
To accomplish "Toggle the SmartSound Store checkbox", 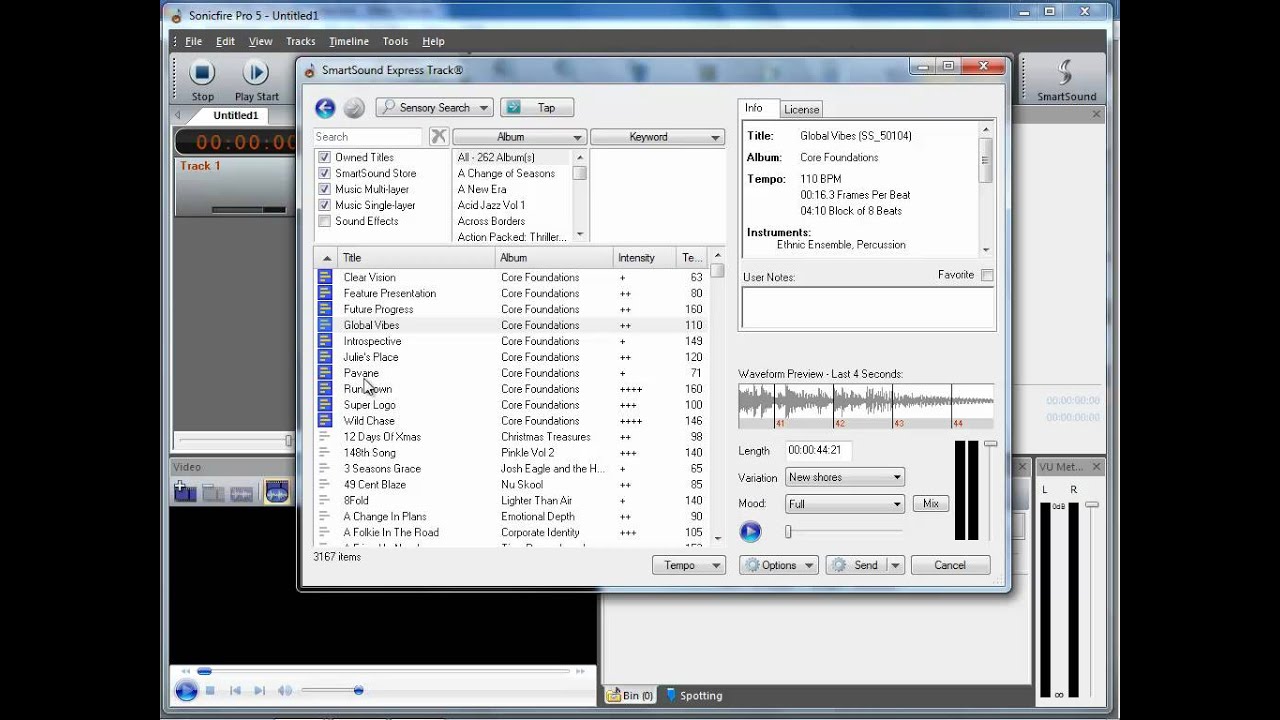I will click(x=324, y=173).
